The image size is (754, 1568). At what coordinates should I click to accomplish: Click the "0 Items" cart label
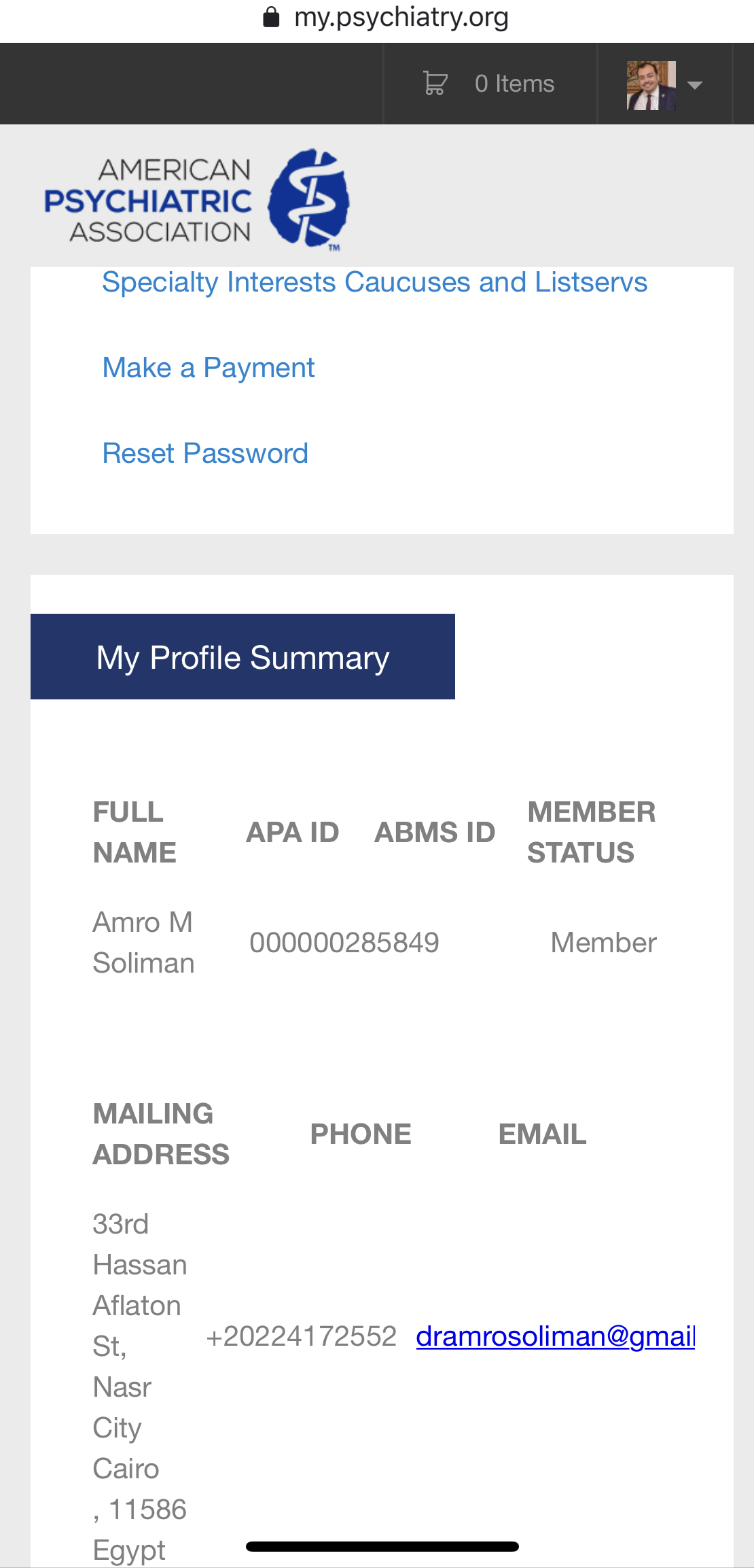pos(514,84)
